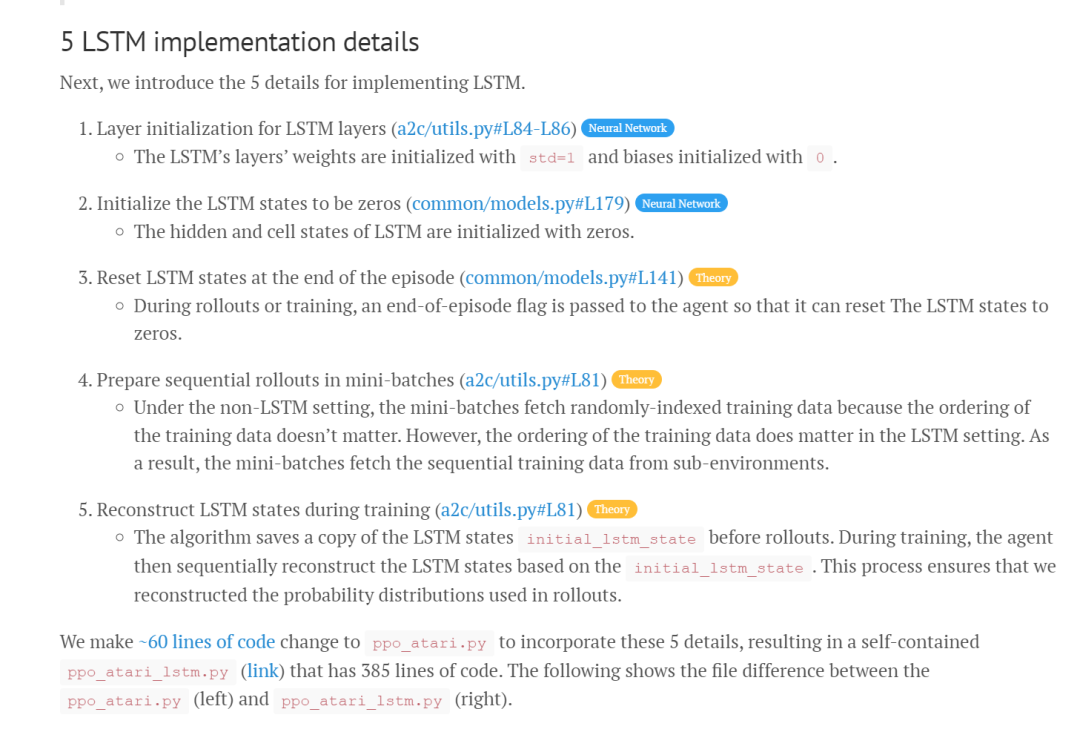The width and height of the screenshot is (1080, 732).
Task: Click Theory badge next to sequential rollouts item
Action: point(636,380)
